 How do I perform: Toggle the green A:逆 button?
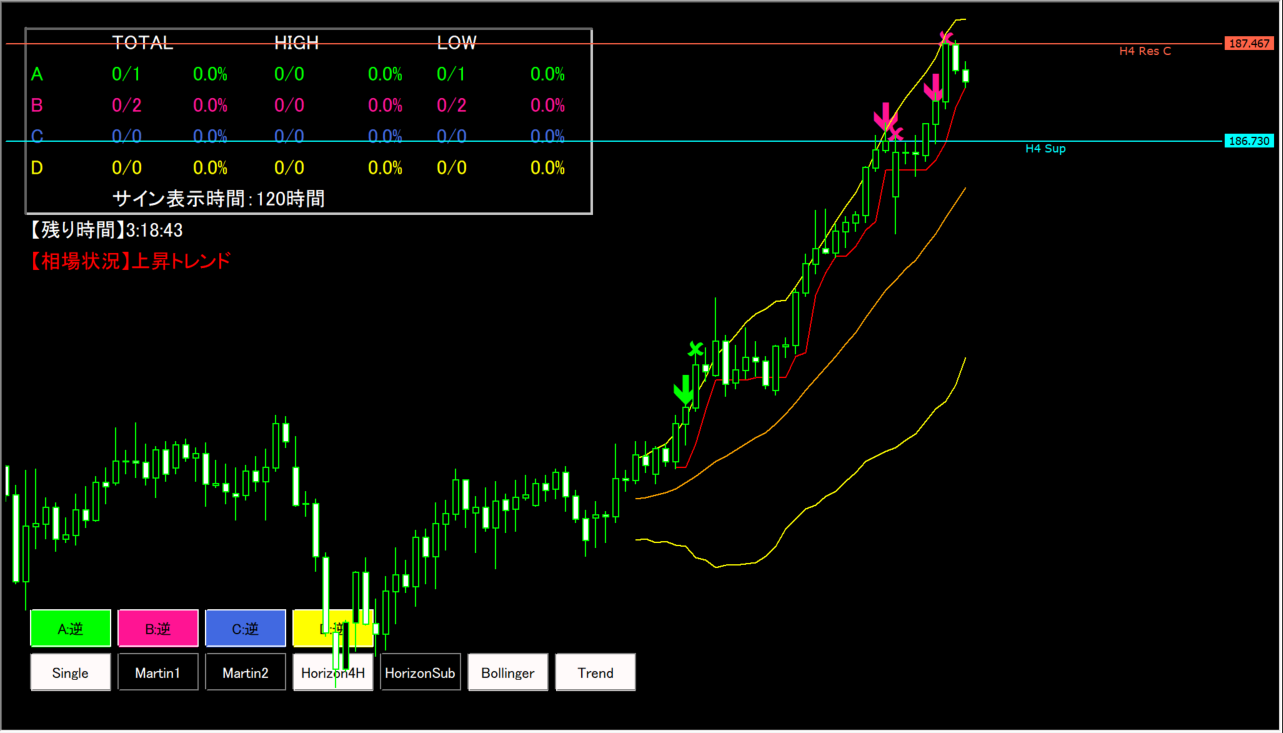coord(70,629)
